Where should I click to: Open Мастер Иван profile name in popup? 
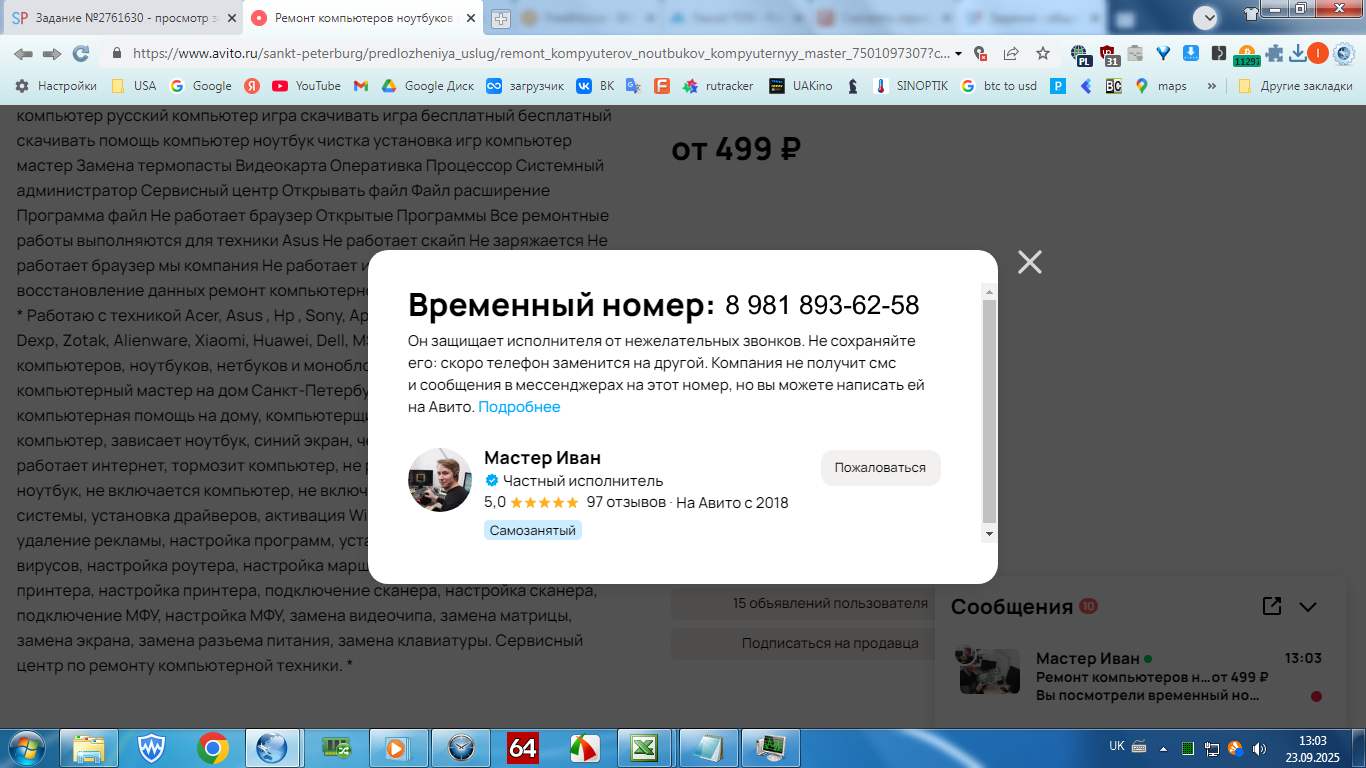pyautogui.click(x=542, y=458)
